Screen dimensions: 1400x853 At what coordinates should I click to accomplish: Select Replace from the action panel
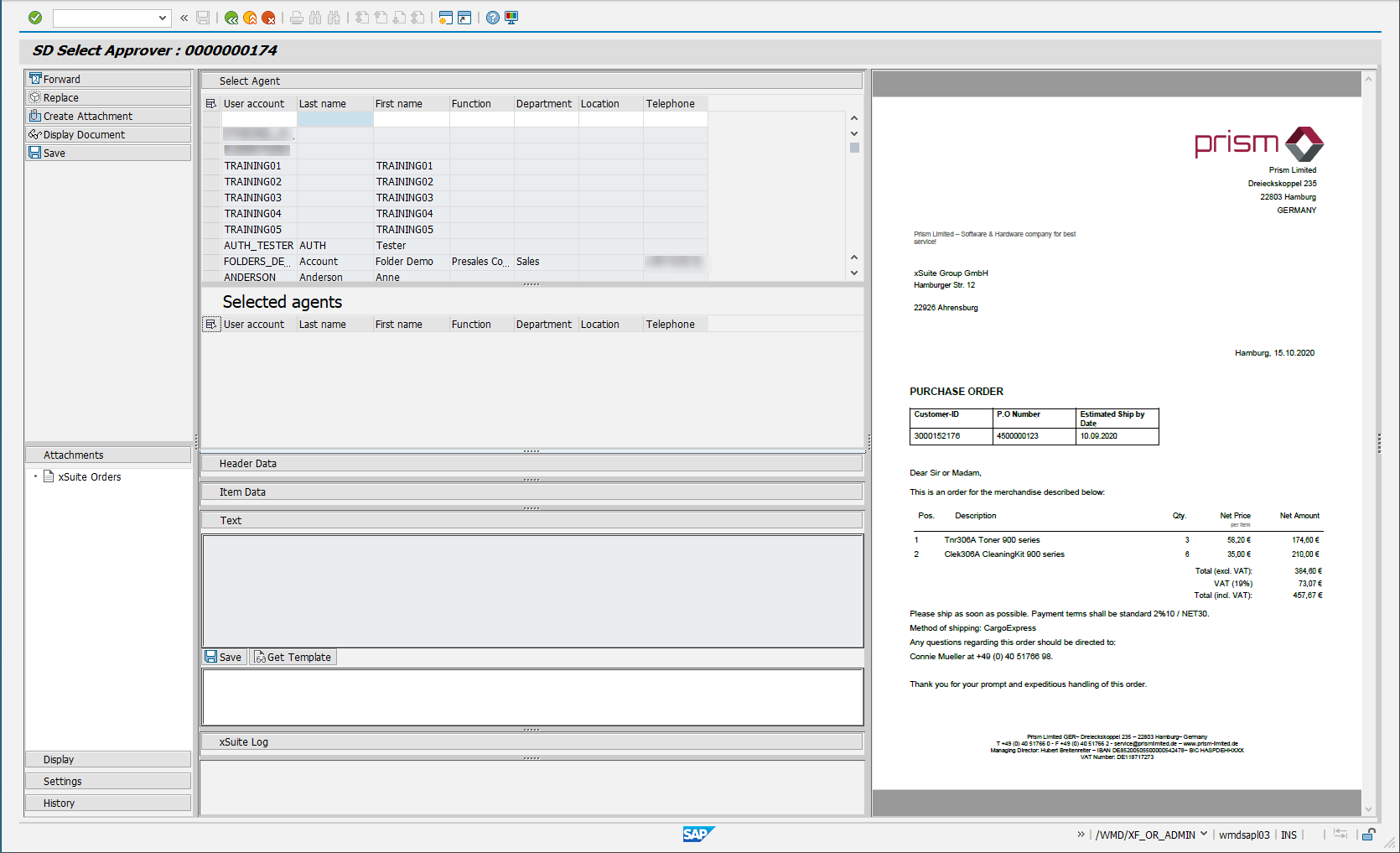tap(59, 96)
